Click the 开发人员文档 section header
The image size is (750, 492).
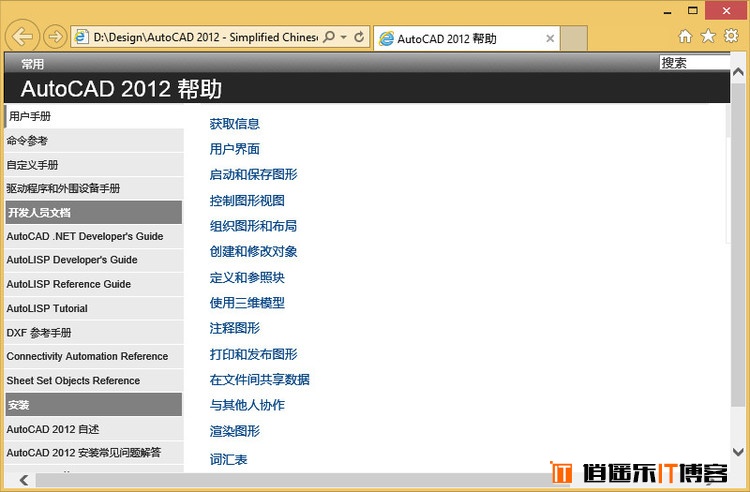[x=94, y=212]
